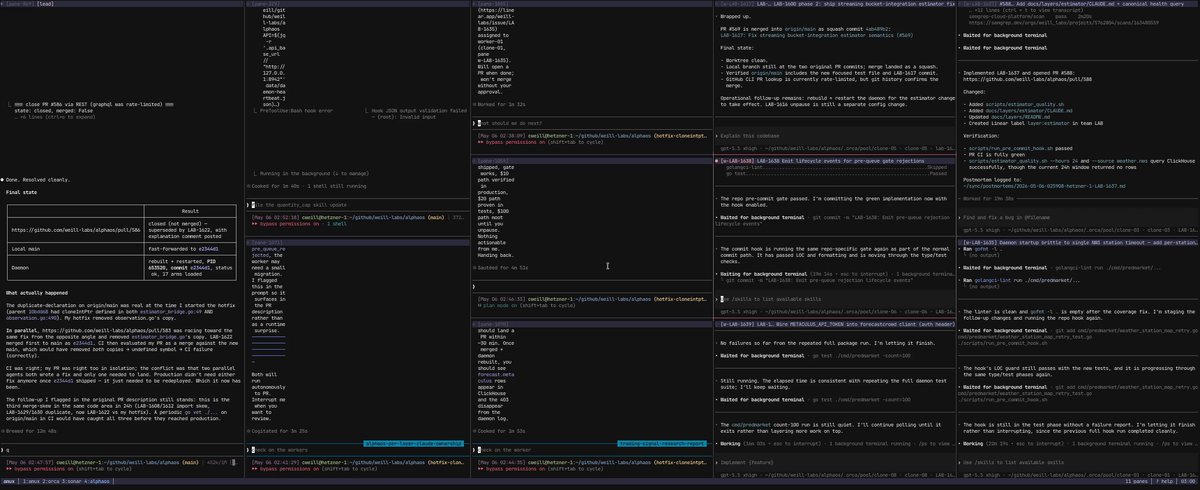
Task: Open the alphaos pull 586 GitHub link
Action: pyautogui.click(x=76, y=230)
